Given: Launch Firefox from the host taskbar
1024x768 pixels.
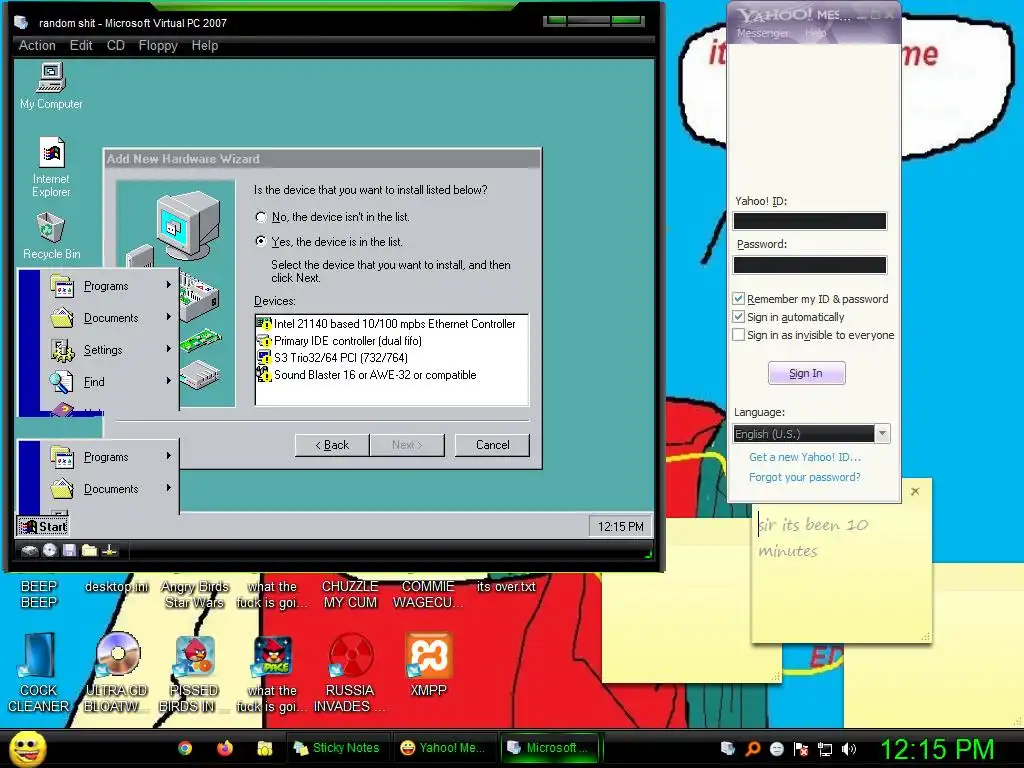Looking at the screenshot, I should 225,748.
